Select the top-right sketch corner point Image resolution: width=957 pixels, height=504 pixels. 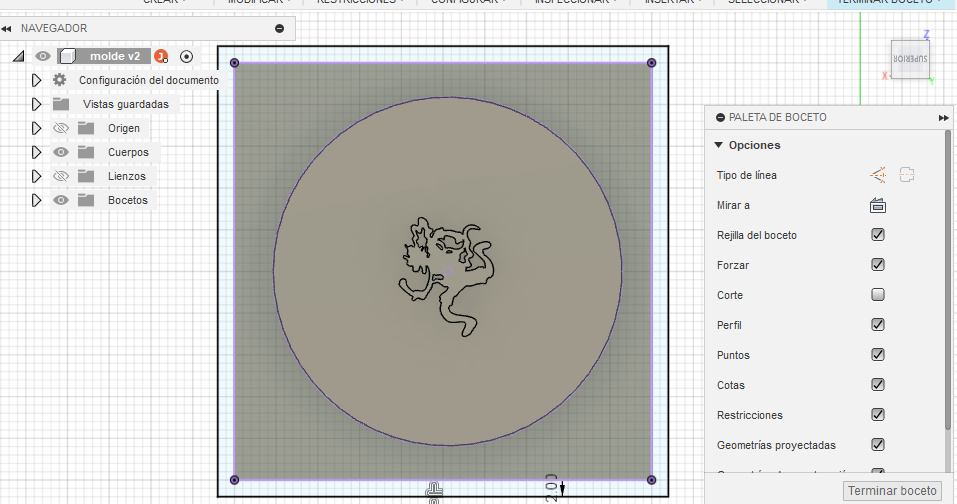[651, 63]
